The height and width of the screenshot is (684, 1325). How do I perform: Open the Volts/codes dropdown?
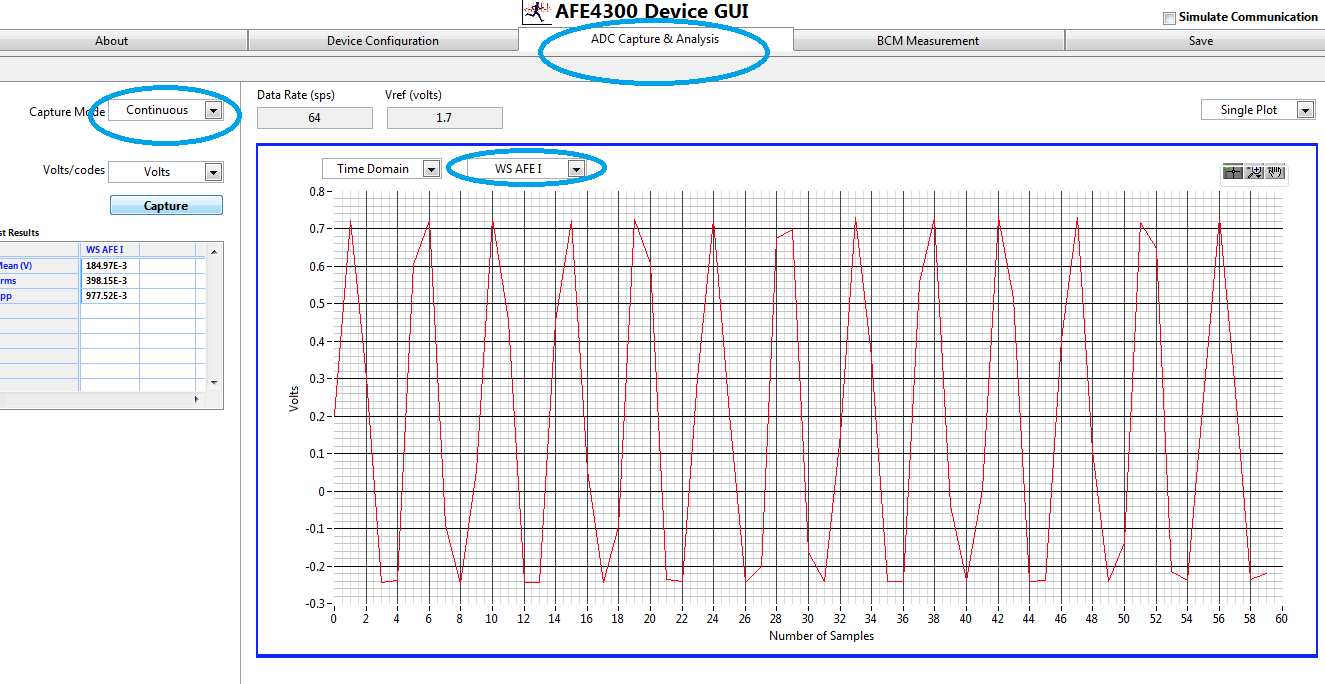(x=165, y=172)
